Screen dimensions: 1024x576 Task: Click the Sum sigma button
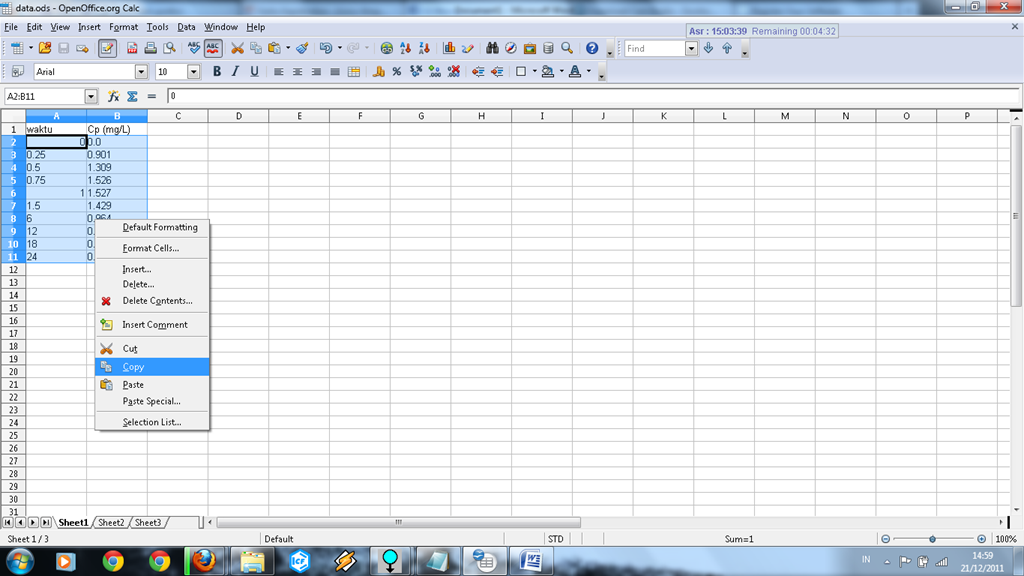(x=133, y=97)
